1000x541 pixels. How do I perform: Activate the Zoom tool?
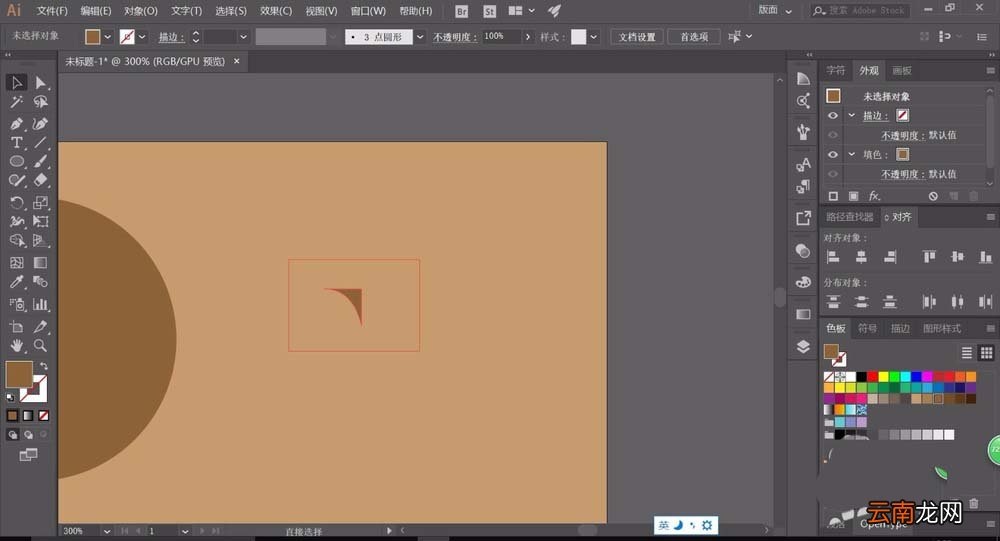40,346
